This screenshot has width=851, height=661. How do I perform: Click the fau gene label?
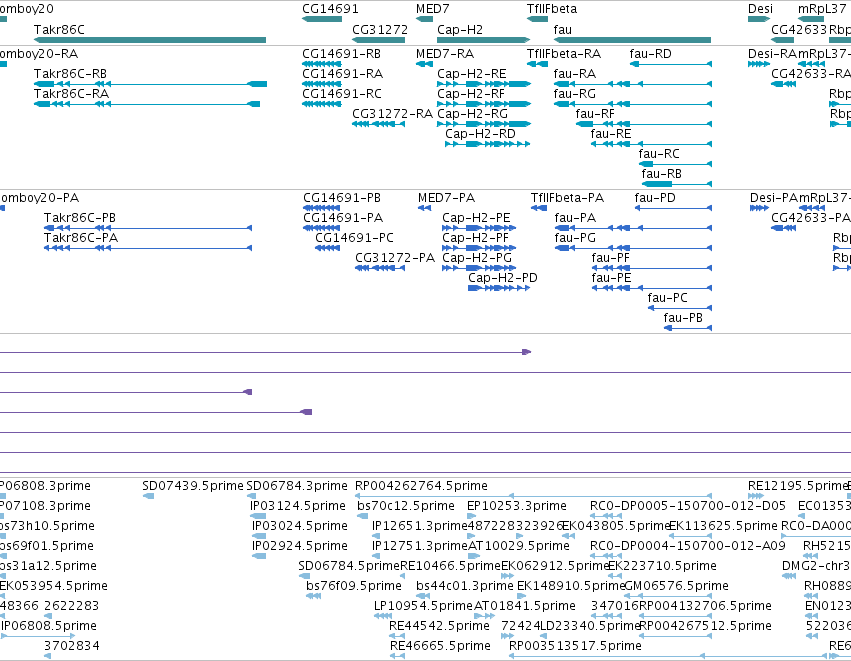click(x=563, y=29)
